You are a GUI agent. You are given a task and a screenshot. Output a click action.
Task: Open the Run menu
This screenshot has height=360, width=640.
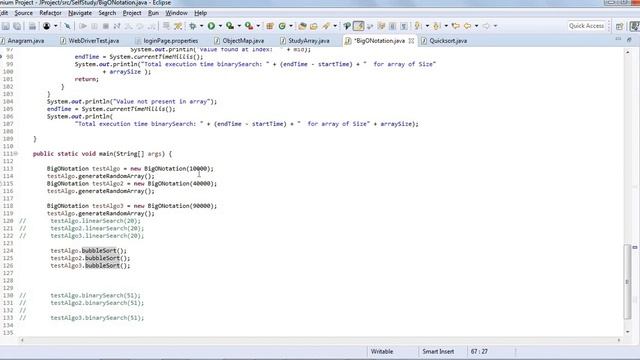[x=153, y=13]
